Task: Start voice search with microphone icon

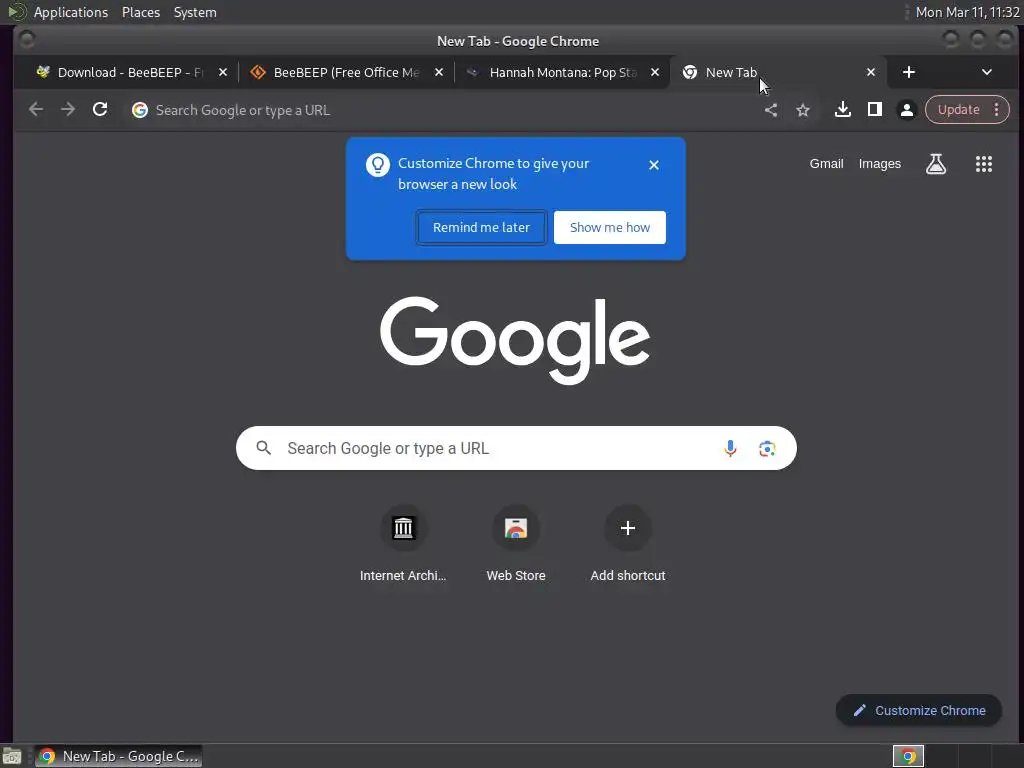Action: [730, 448]
